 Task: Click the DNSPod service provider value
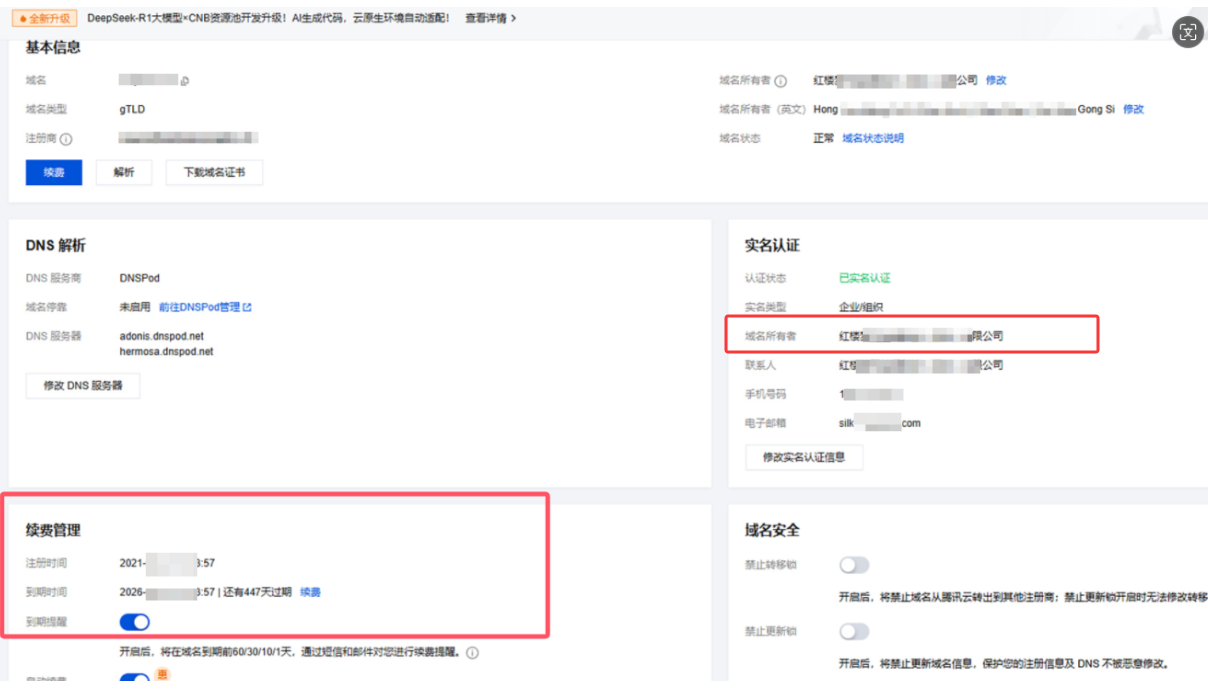tap(139, 278)
